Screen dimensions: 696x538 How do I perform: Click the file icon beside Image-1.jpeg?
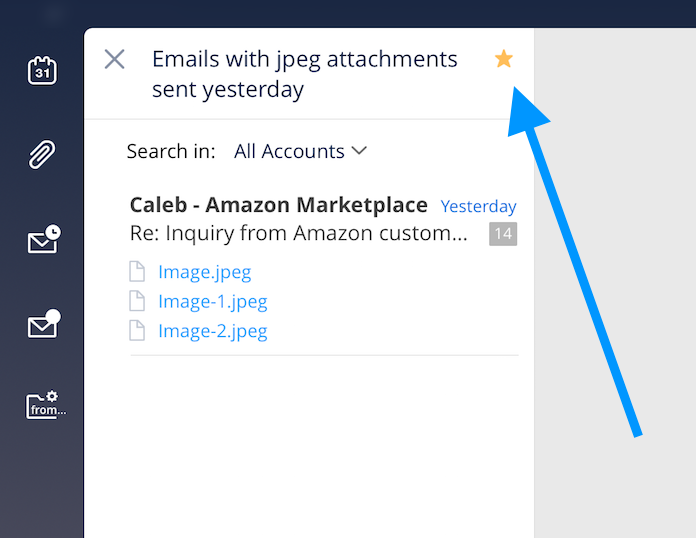pos(137,301)
